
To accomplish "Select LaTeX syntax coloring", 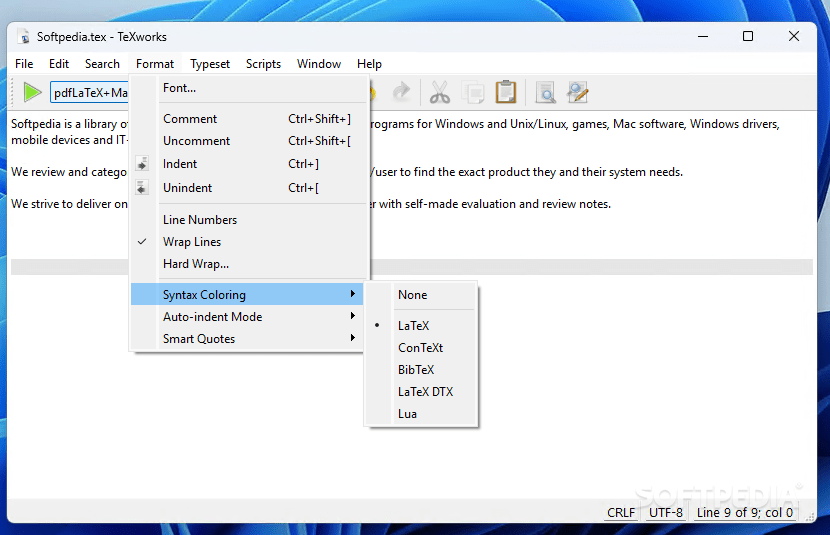I will 421,325.
